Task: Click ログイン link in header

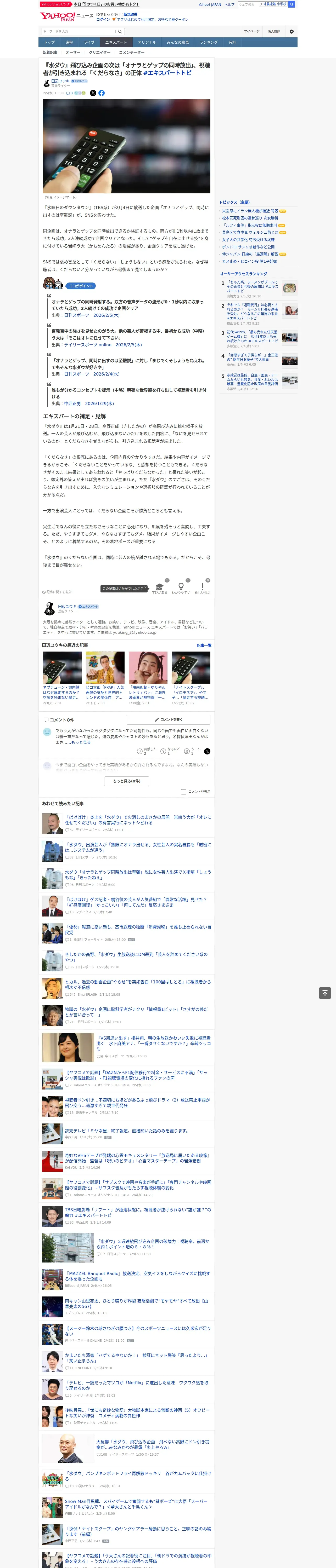Action: 103,20
